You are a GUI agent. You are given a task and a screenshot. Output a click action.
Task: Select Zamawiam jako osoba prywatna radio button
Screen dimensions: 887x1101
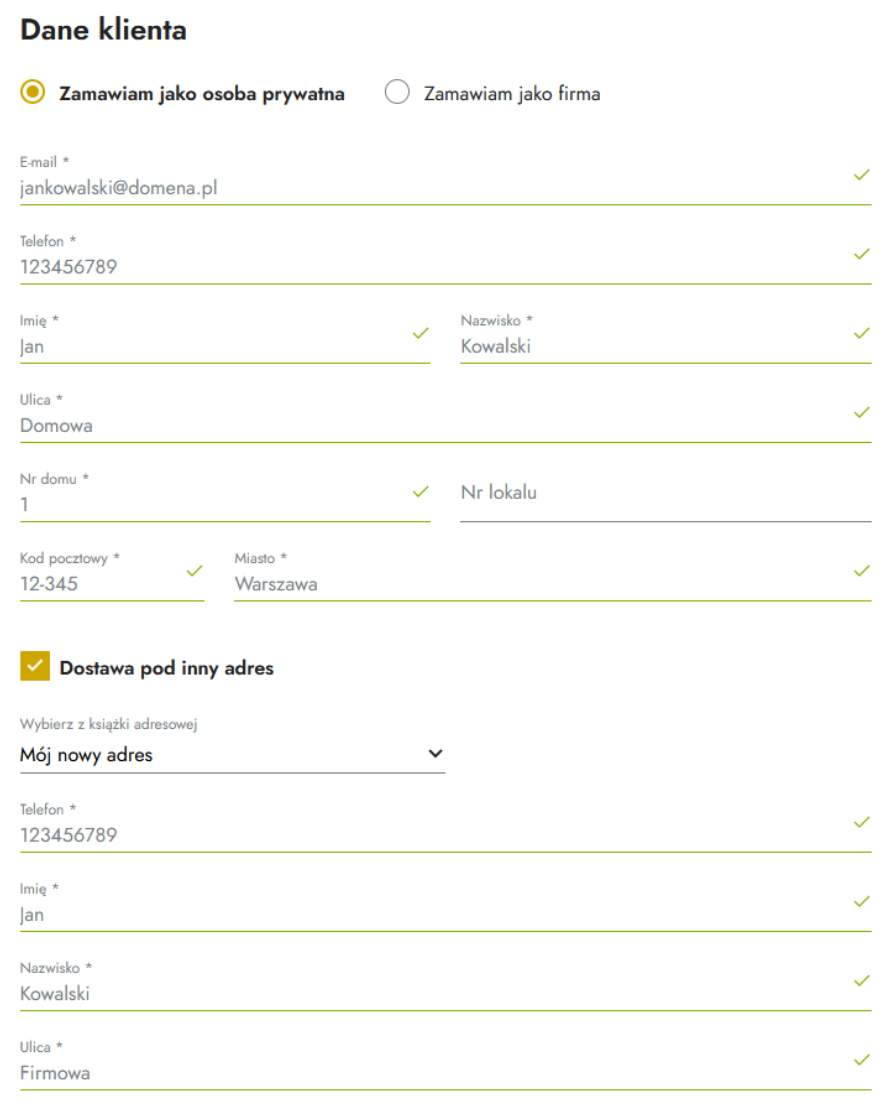click(x=32, y=92)
